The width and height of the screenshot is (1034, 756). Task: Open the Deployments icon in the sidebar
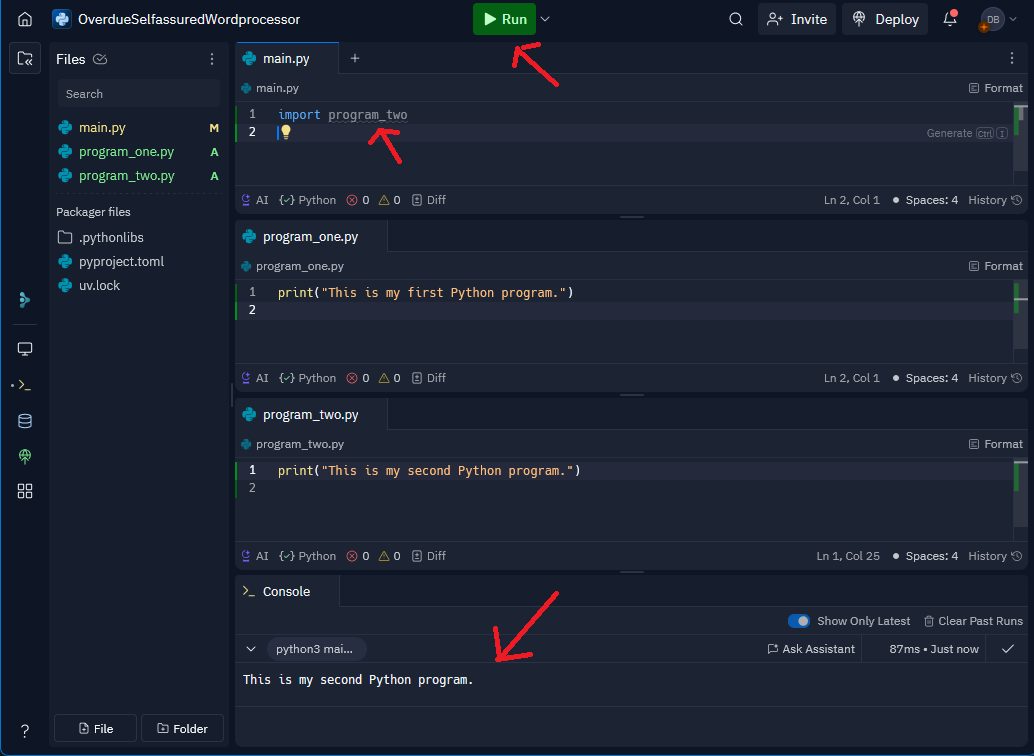[x=25, y=456]
